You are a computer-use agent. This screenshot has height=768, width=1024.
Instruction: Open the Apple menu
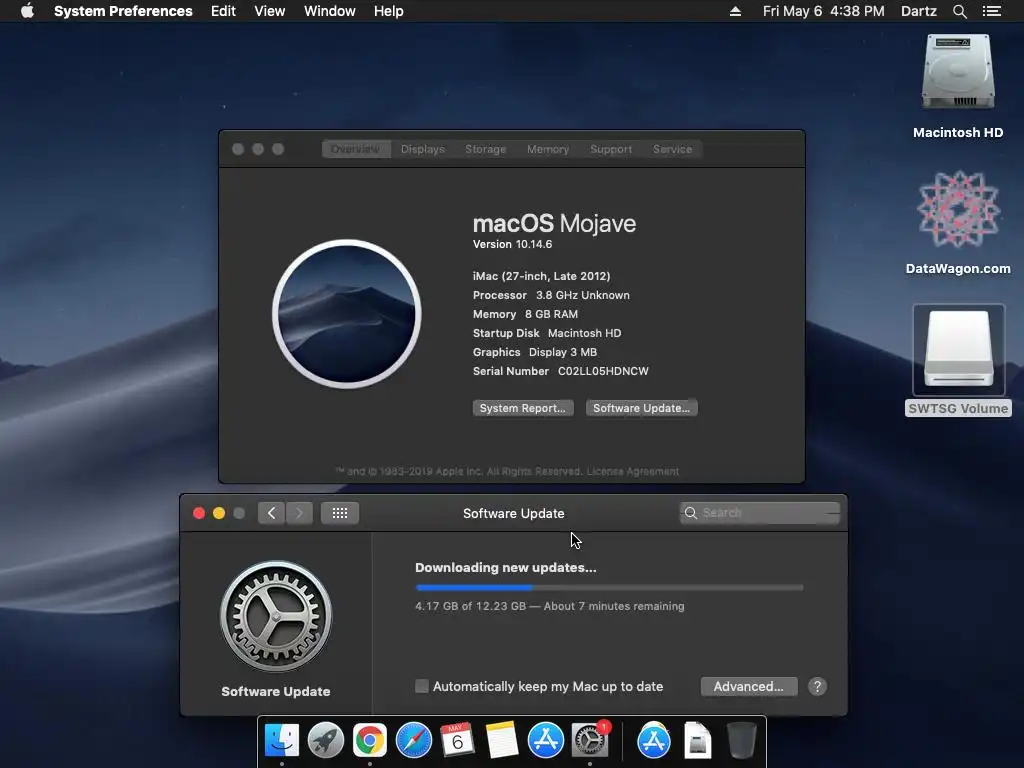[27, 11]
